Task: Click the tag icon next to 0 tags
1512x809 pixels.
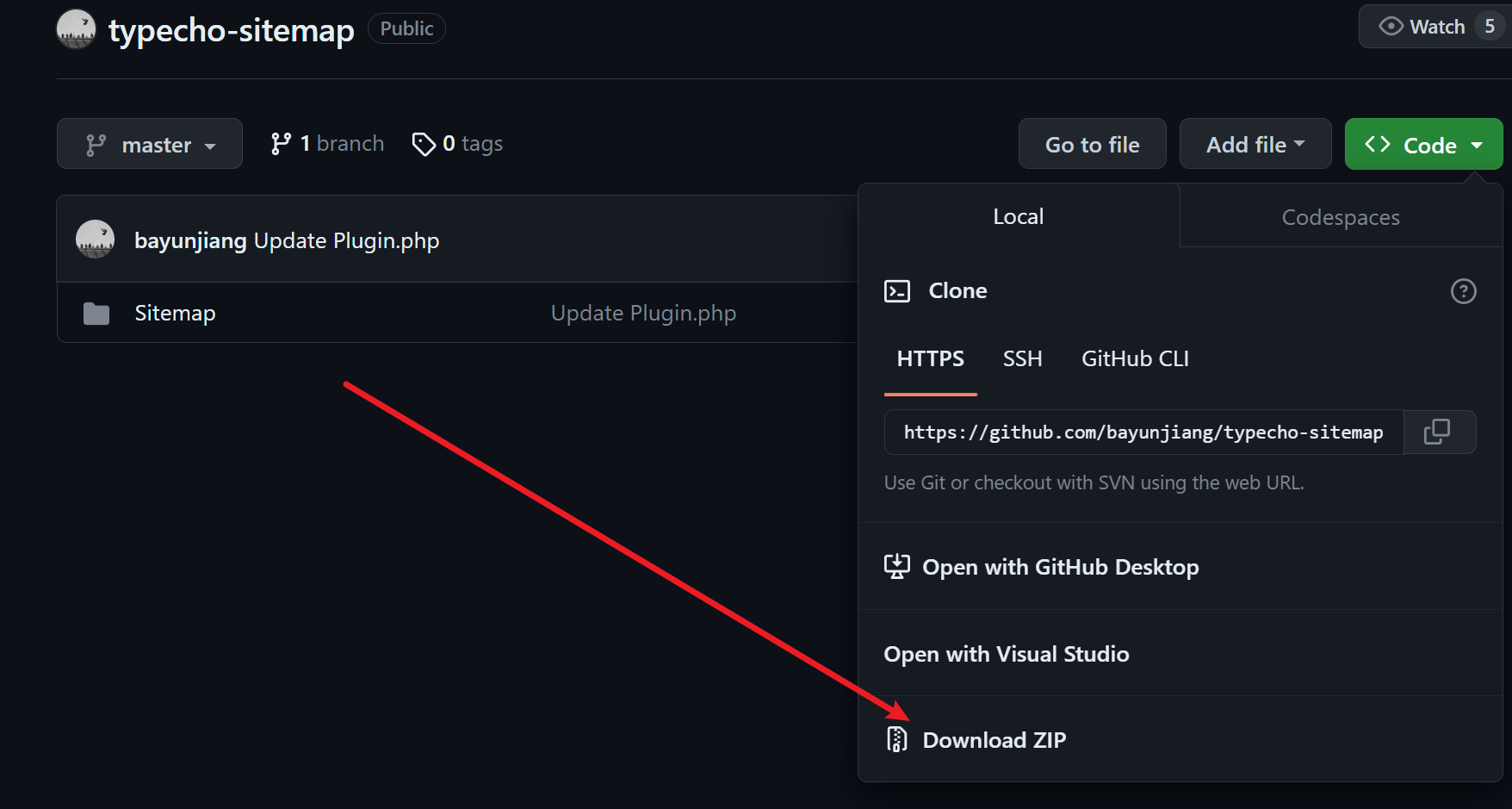Action: click(x=424, y=144)
